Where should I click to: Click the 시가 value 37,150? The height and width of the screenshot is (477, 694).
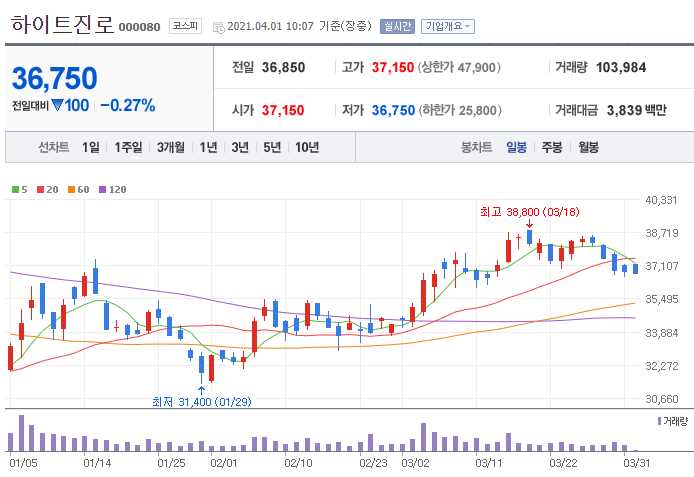click(x=283, y=110)
